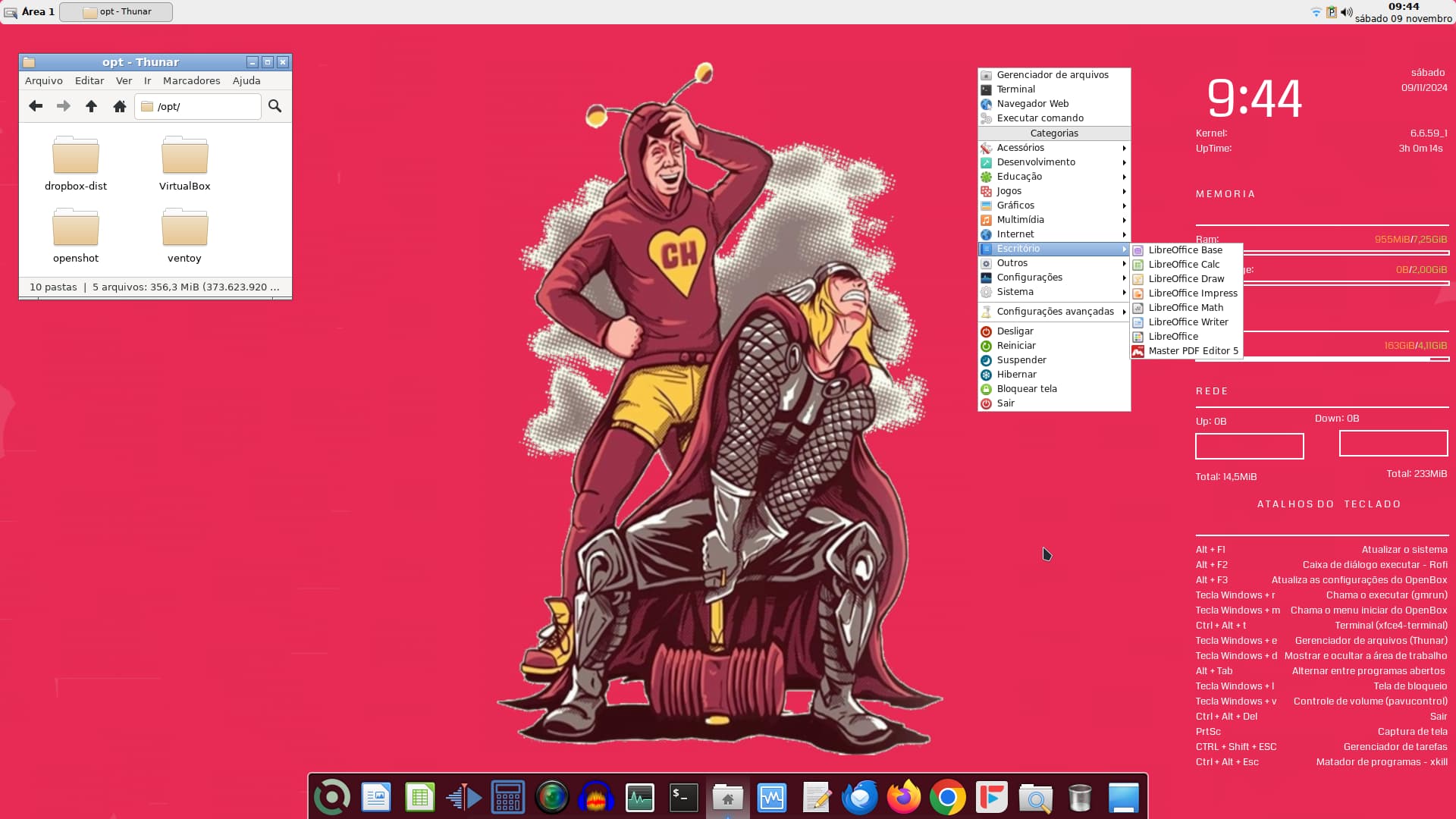Click the volume icon in system tray
Viewport: 1456px width, 819px height.
click(1346, 12)
